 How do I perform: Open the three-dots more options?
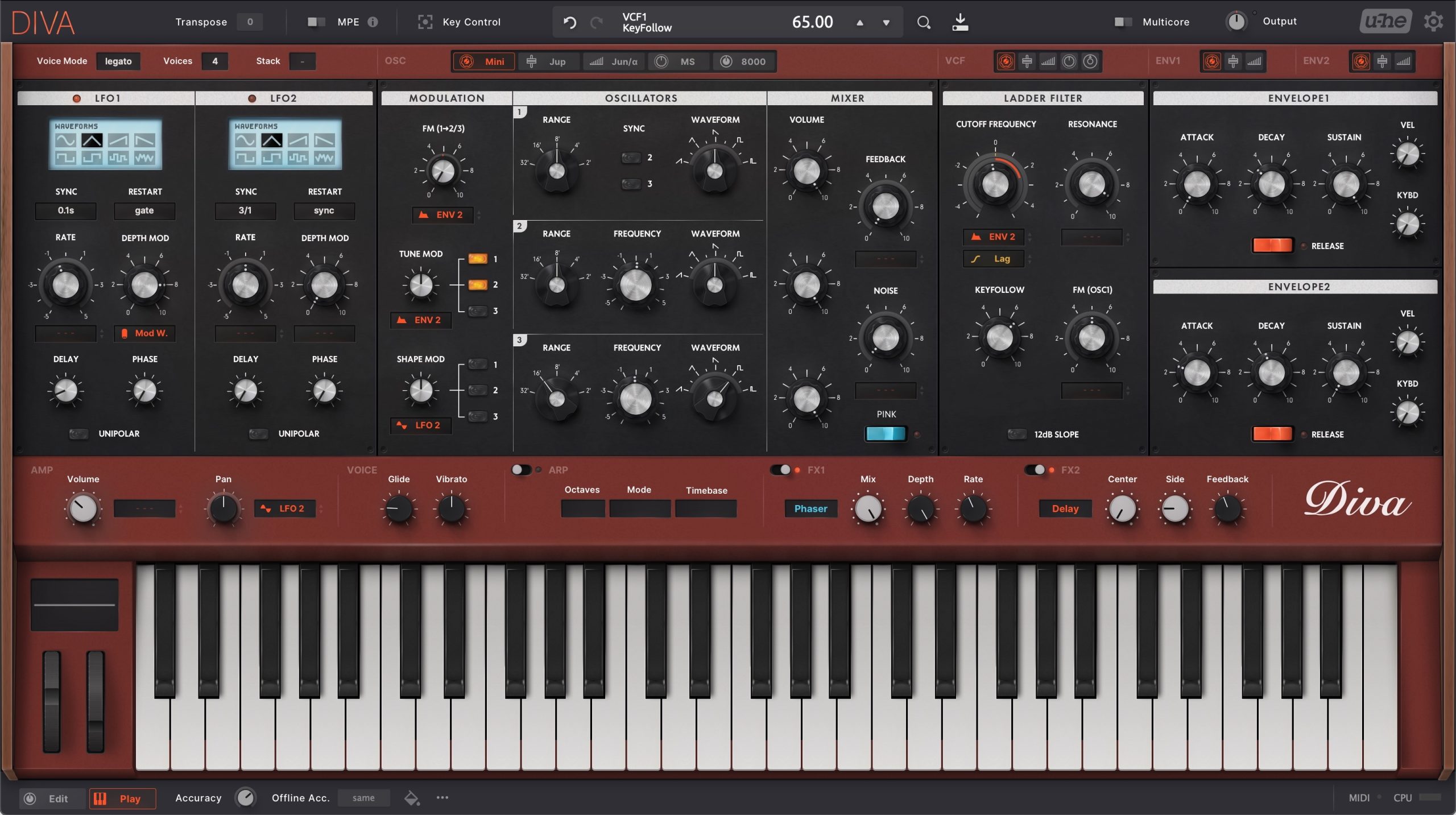pos(442,797)
